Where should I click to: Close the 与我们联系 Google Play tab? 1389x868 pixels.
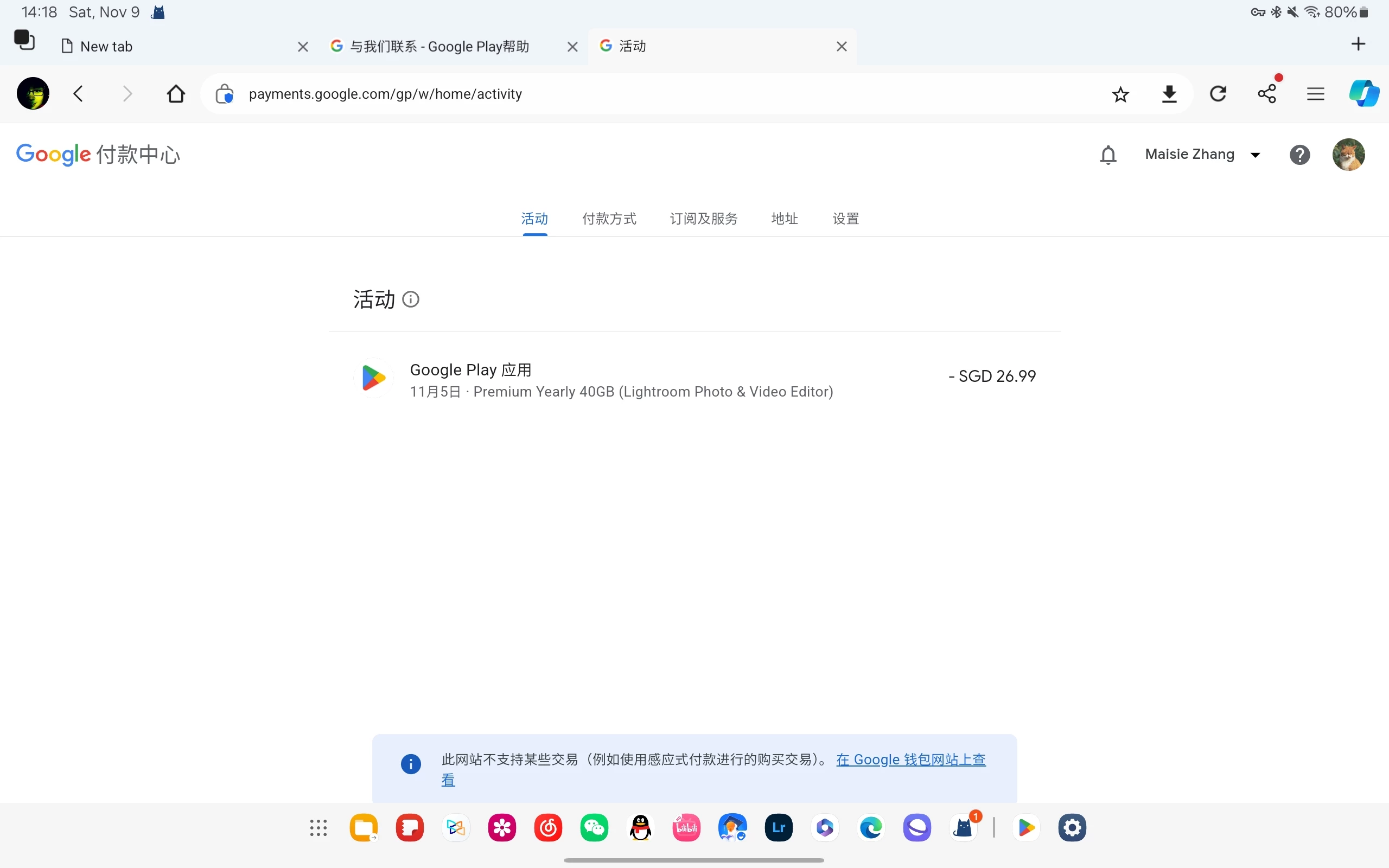pyautogui.click(x=572, y=47)
